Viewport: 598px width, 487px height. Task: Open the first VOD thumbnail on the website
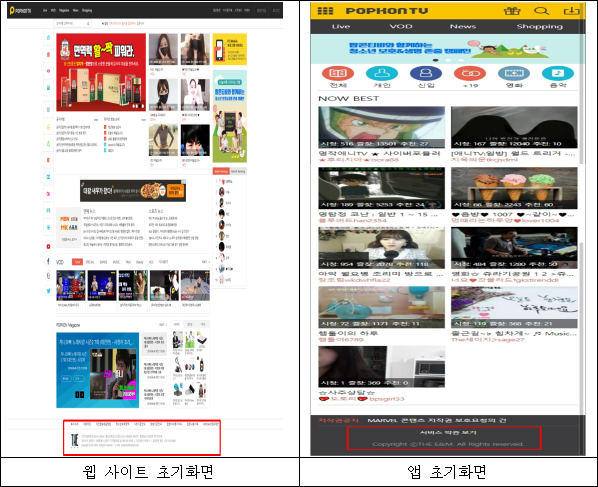[x=71, y=285]
